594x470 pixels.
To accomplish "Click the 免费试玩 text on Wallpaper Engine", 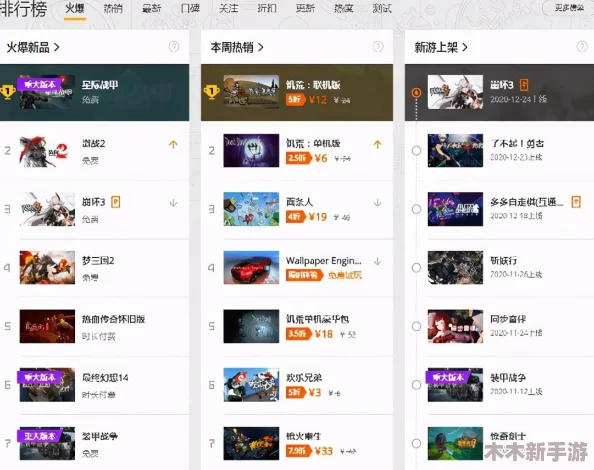I will coord(345,275).
